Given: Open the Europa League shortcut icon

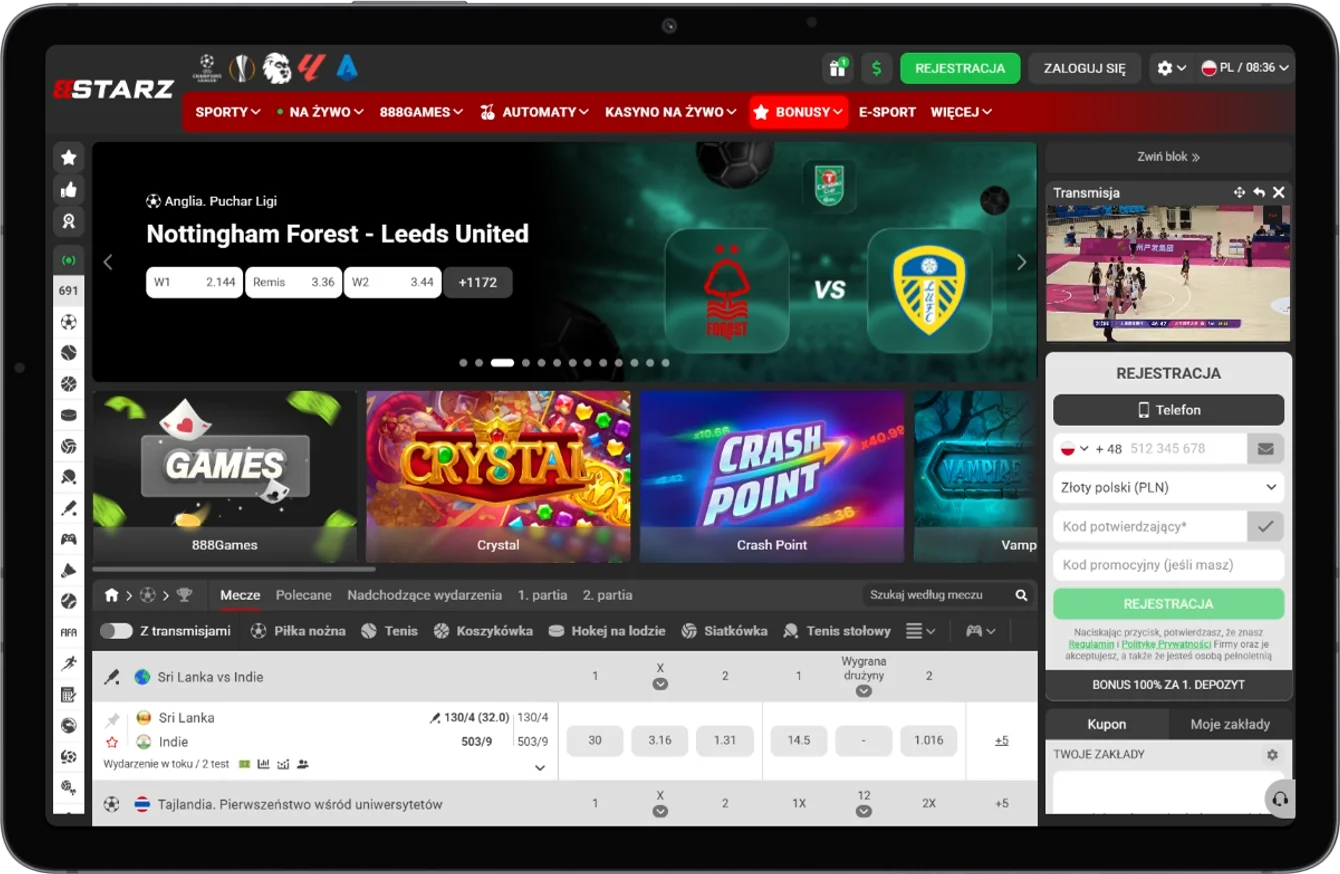Looking at the screenshot, I should [x=242, y=68].
